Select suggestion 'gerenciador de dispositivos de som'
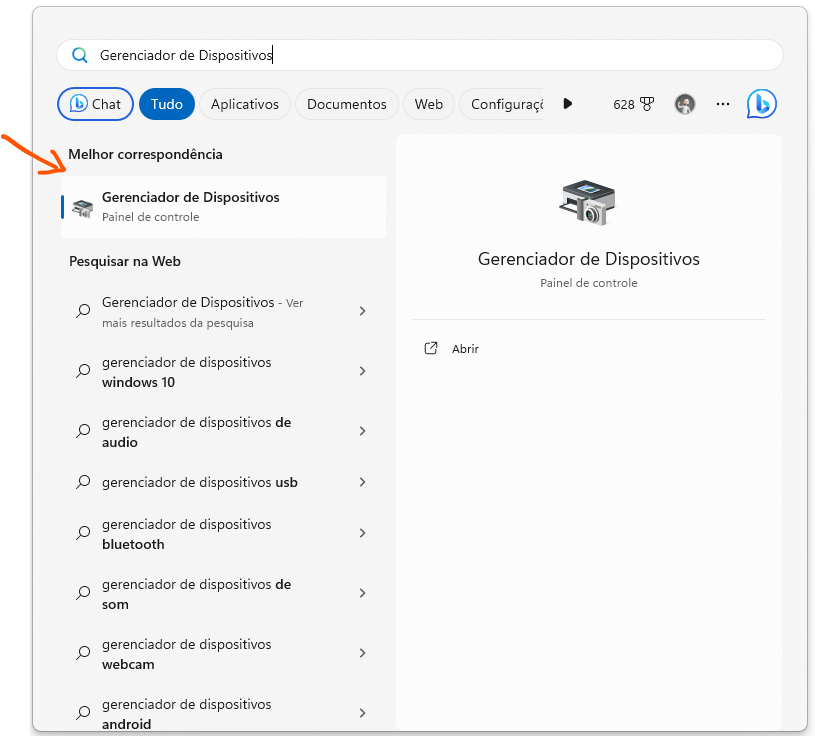 (x=224, y=594)
